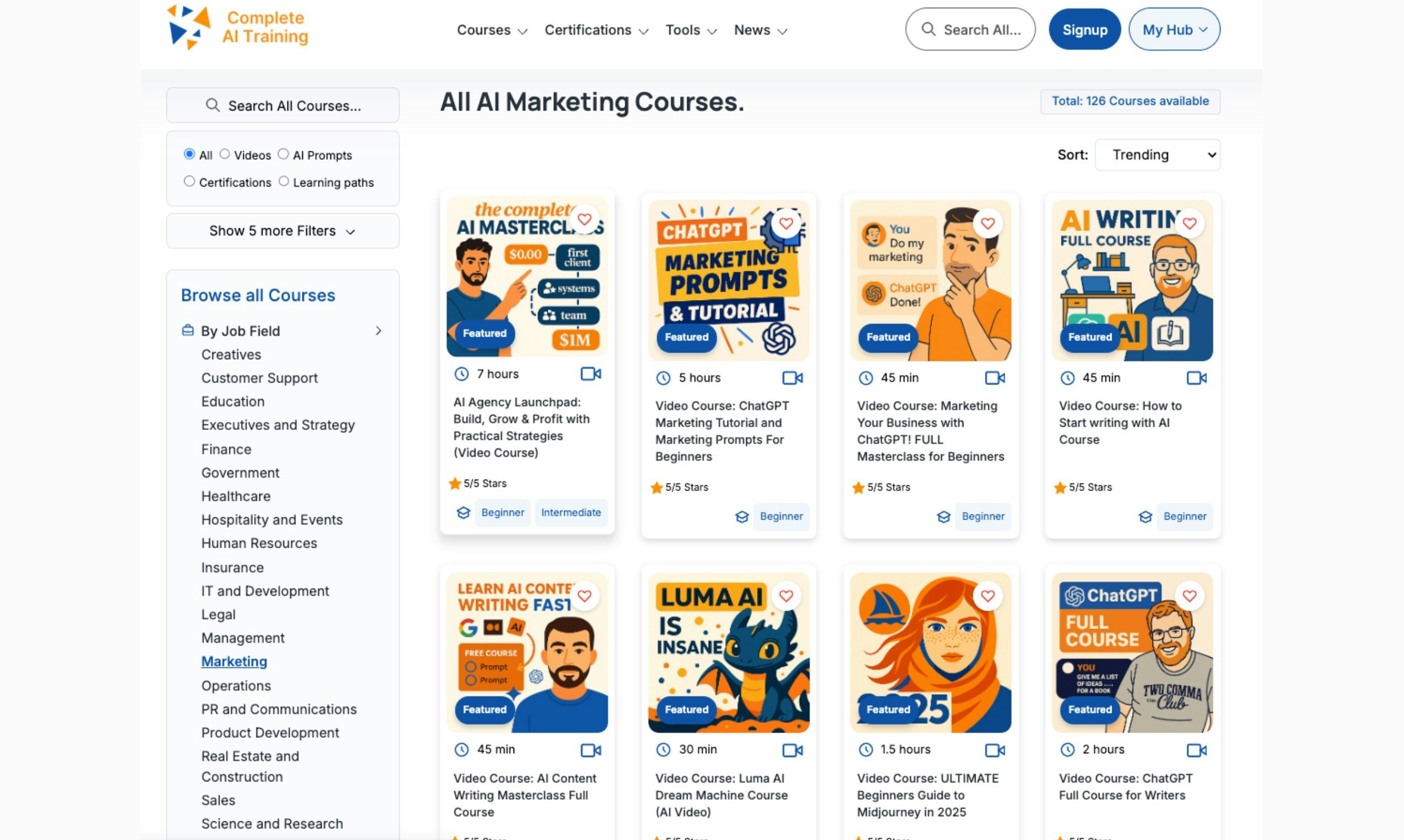The width and height of the screenshot is (1404, 840).
Task: Expand the By Job Field category
Action: 379,330
